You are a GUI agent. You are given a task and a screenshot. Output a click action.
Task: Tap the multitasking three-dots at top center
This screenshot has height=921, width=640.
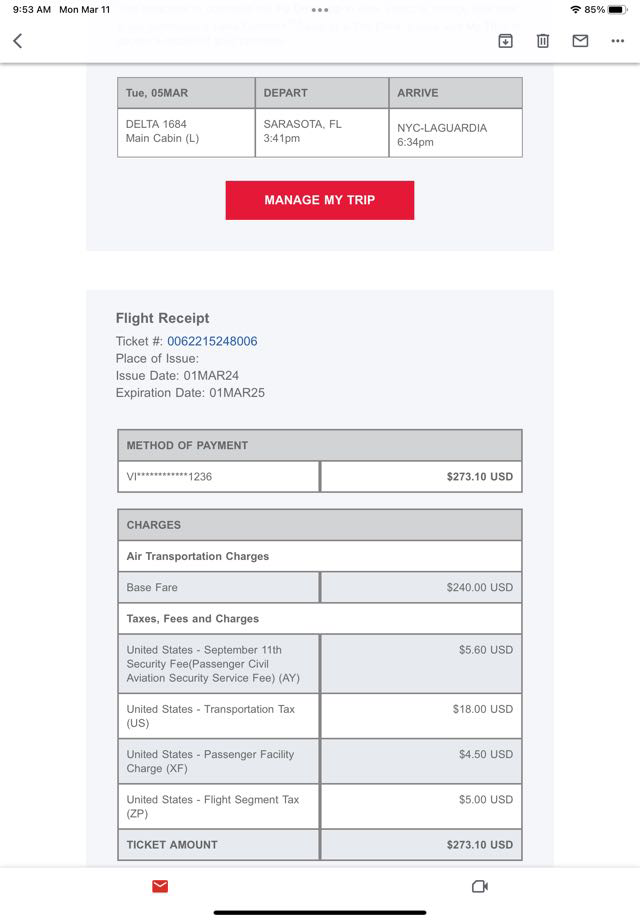[320, 9]
